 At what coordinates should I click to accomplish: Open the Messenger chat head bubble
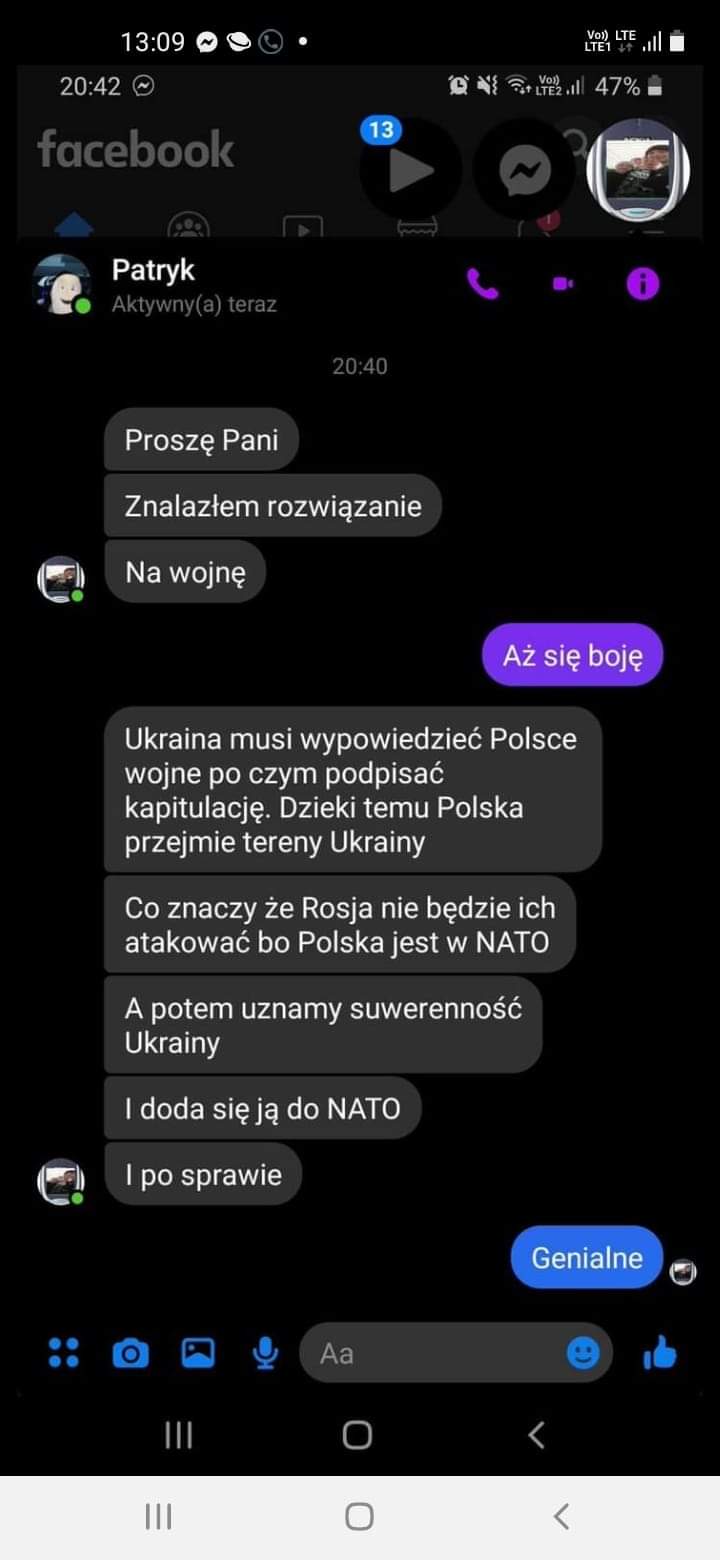[525, 170]
